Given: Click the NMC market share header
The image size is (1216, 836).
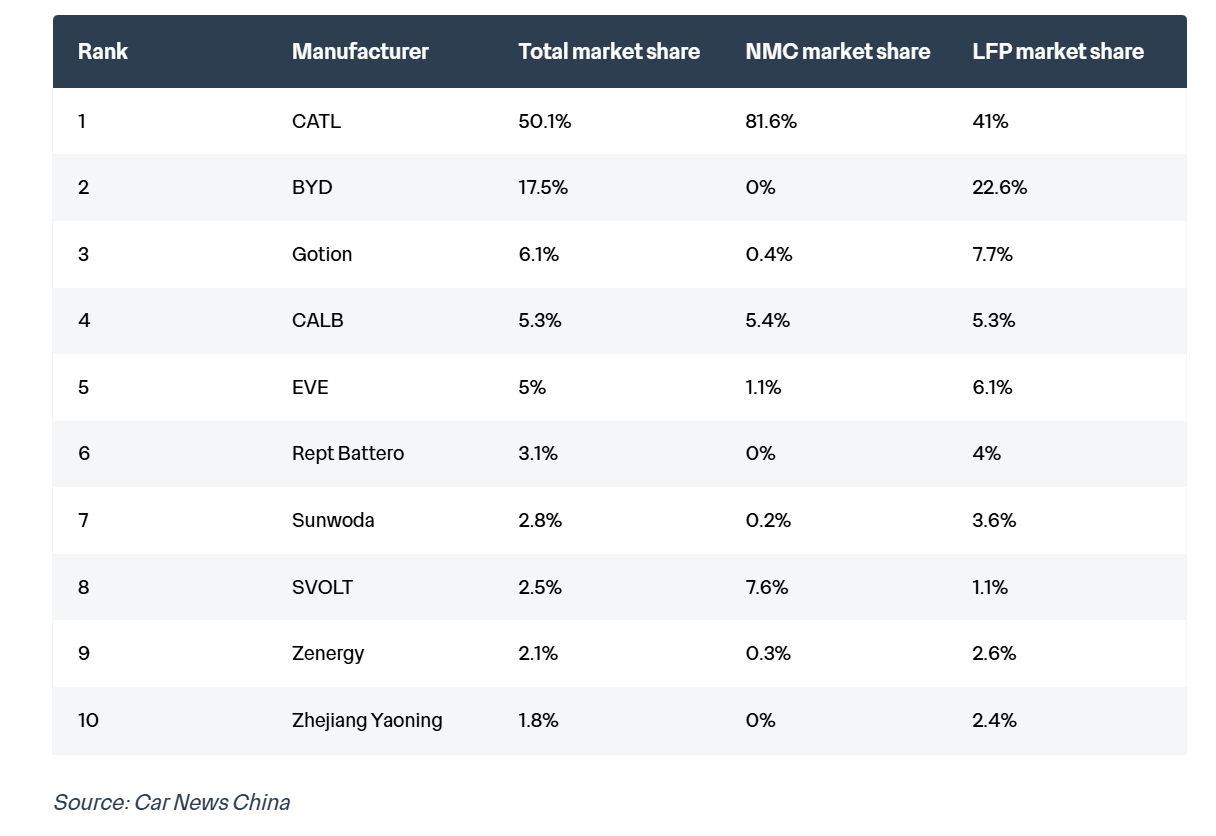Looking at the screenshot, I should click(x=837, y=51).
